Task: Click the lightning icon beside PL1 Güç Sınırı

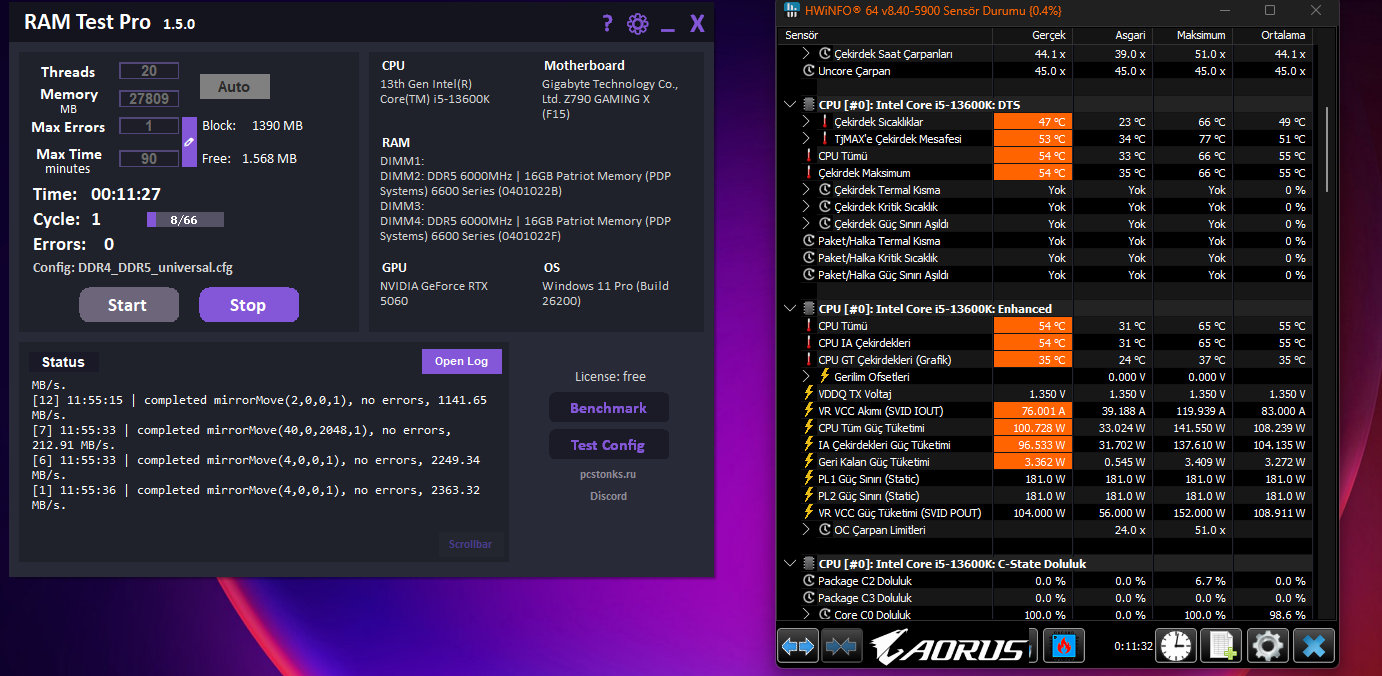Action: (x=809, y=479)
